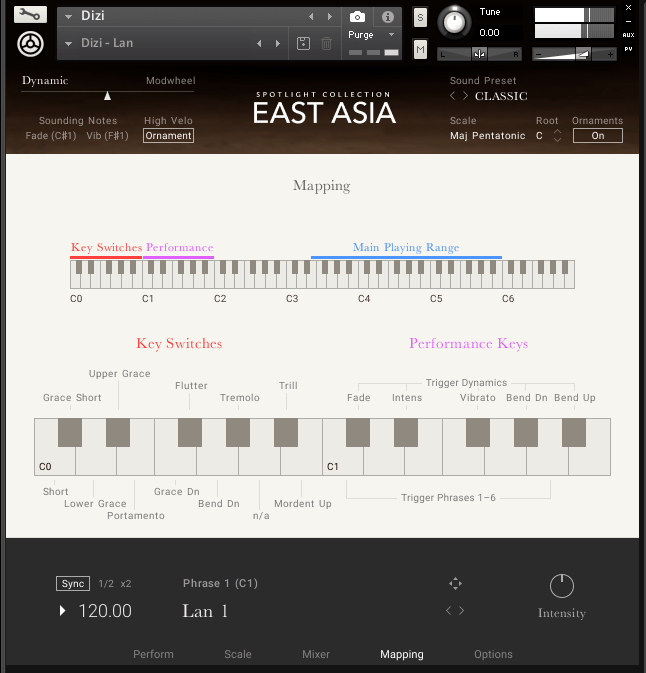This screenshot has width=646, height=673.
Task: Open the Maj Pentatonic scale selector
Action: (488, 136)
